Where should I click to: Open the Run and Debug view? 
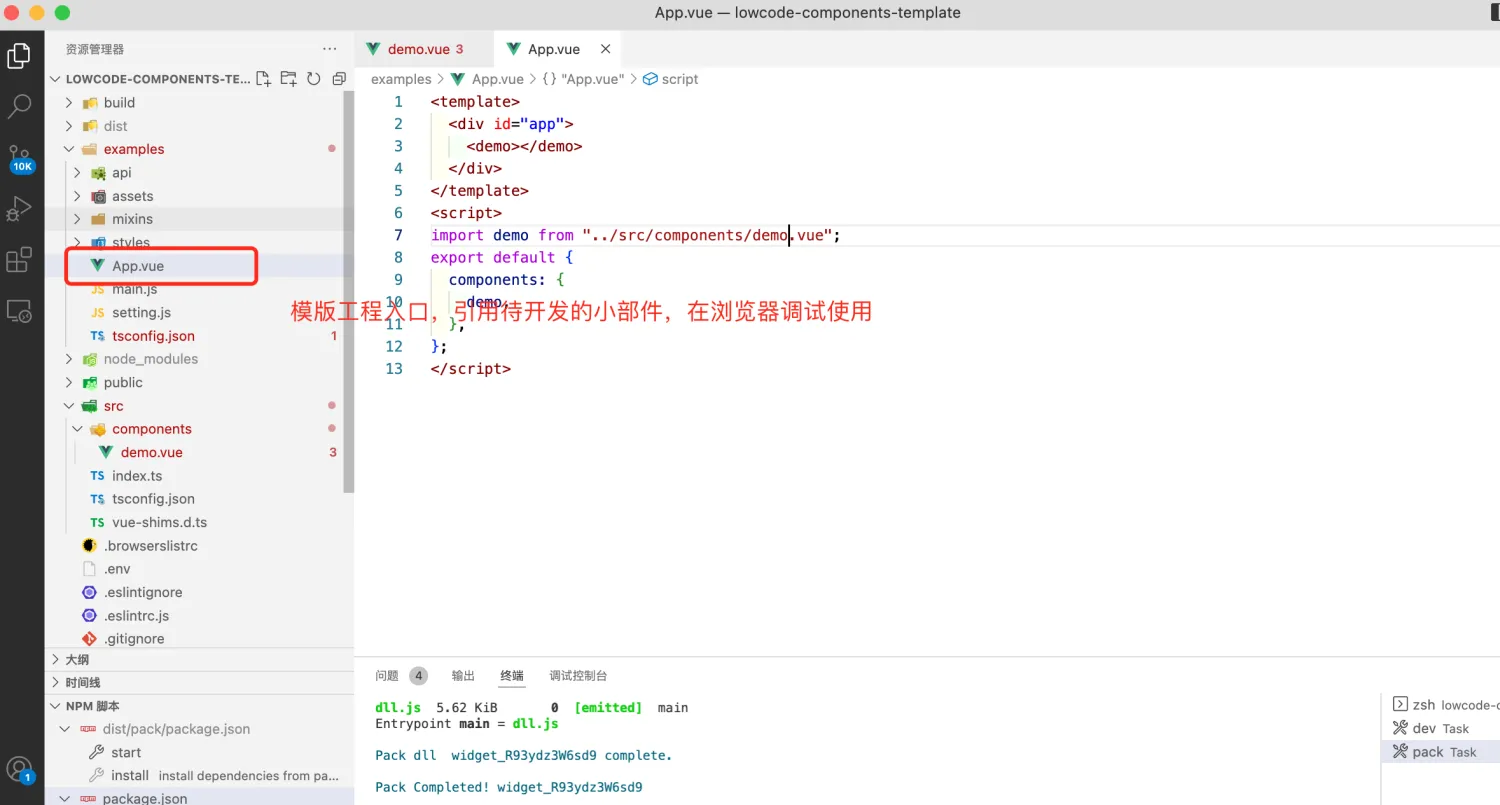[x=19, y=209]
